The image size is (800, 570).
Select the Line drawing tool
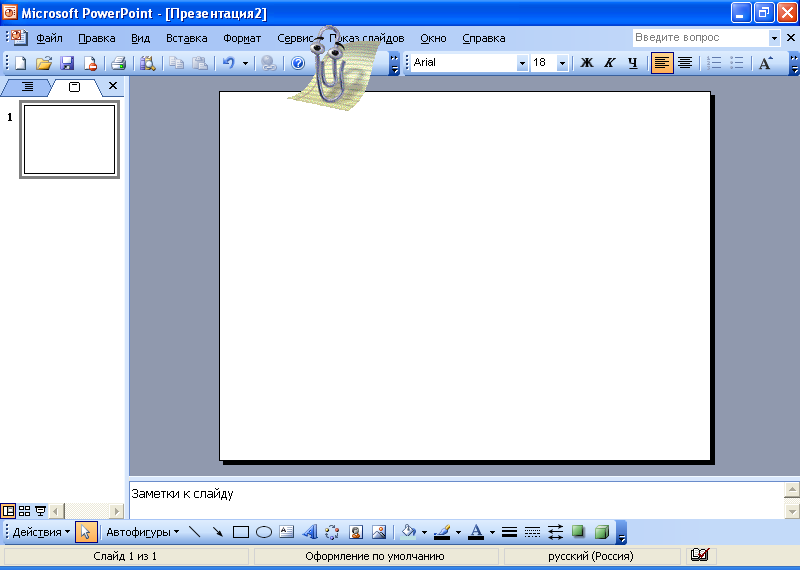coord(194,532)
